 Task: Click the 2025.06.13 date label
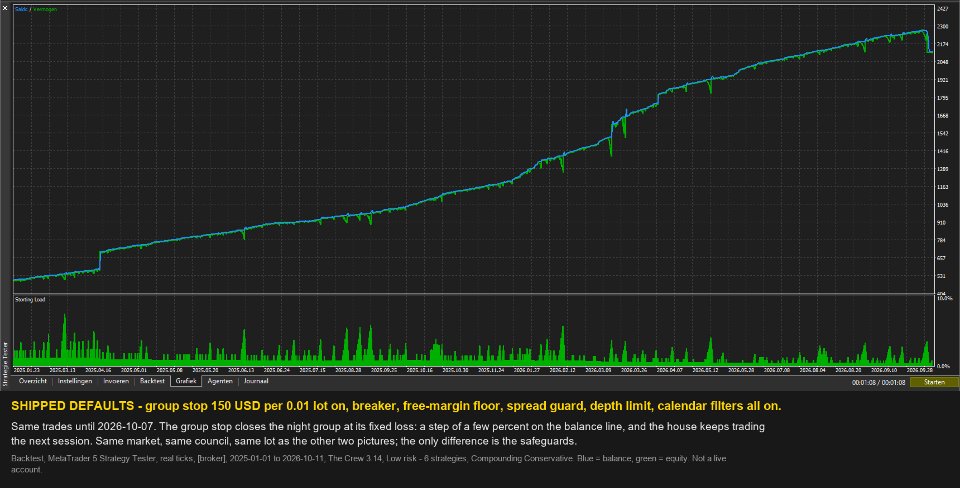pyautogui.click(x=241, y=370)
